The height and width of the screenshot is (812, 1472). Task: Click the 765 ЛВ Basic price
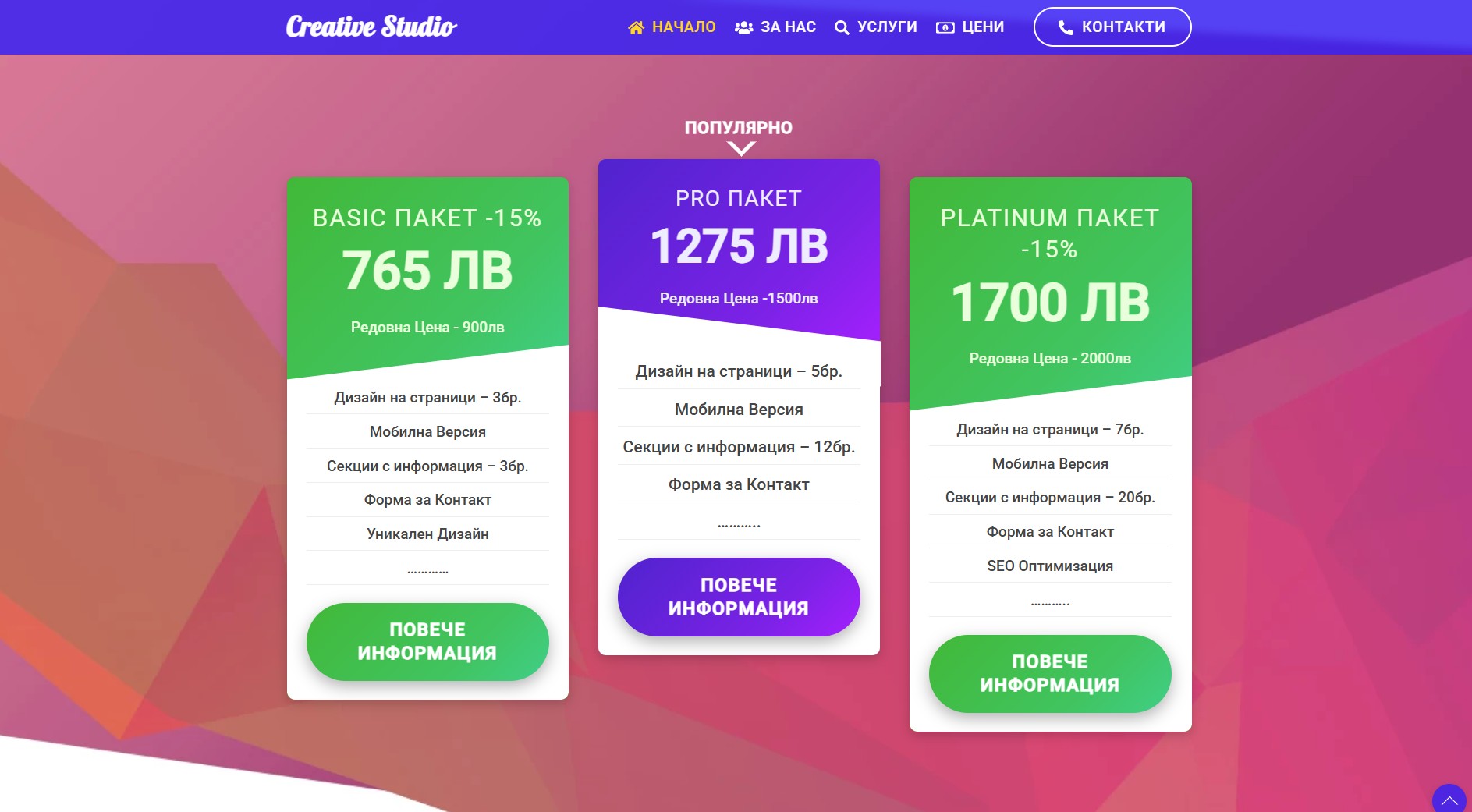pos(427,271)
